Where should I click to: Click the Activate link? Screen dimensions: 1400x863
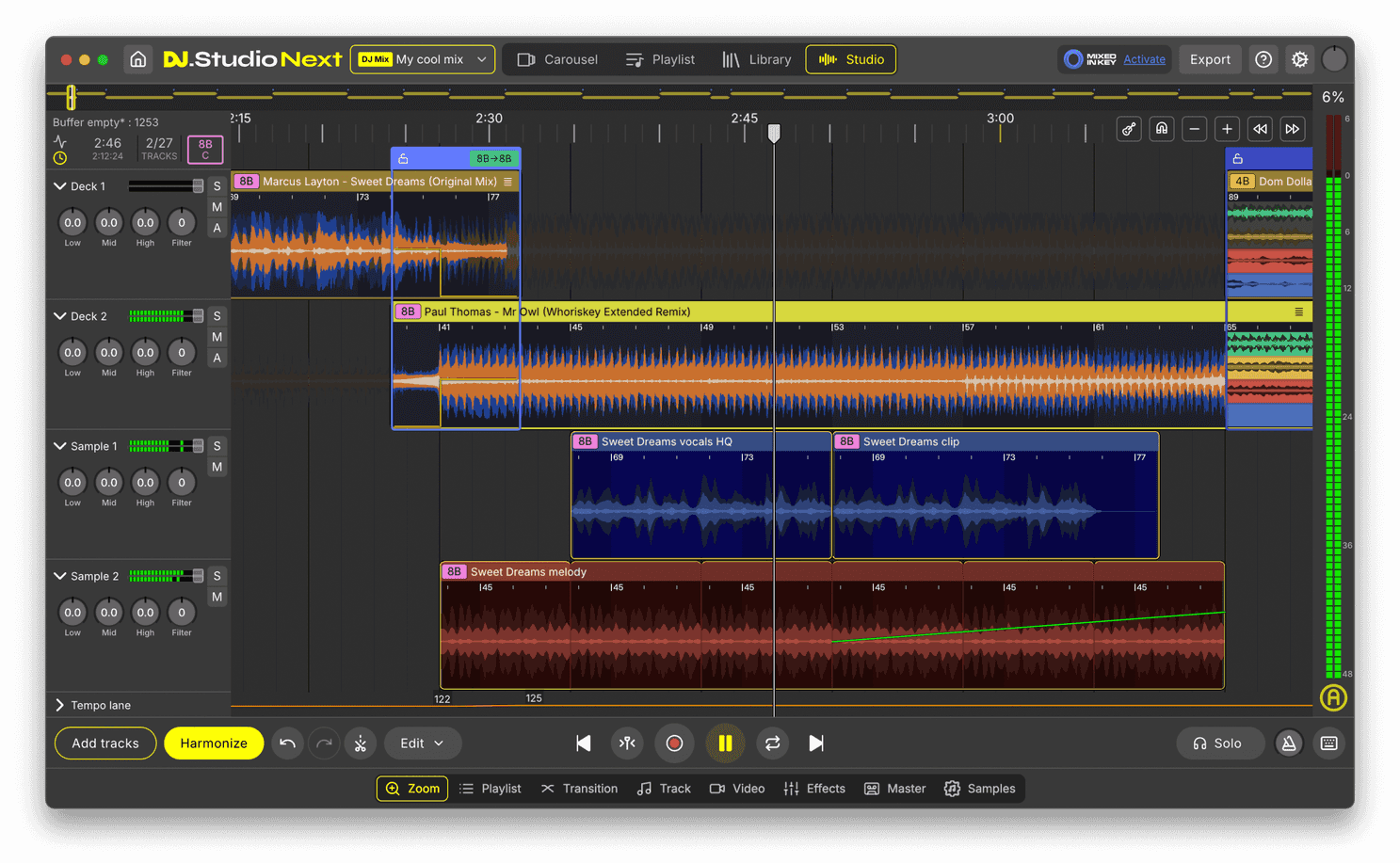coord(1144,59)
